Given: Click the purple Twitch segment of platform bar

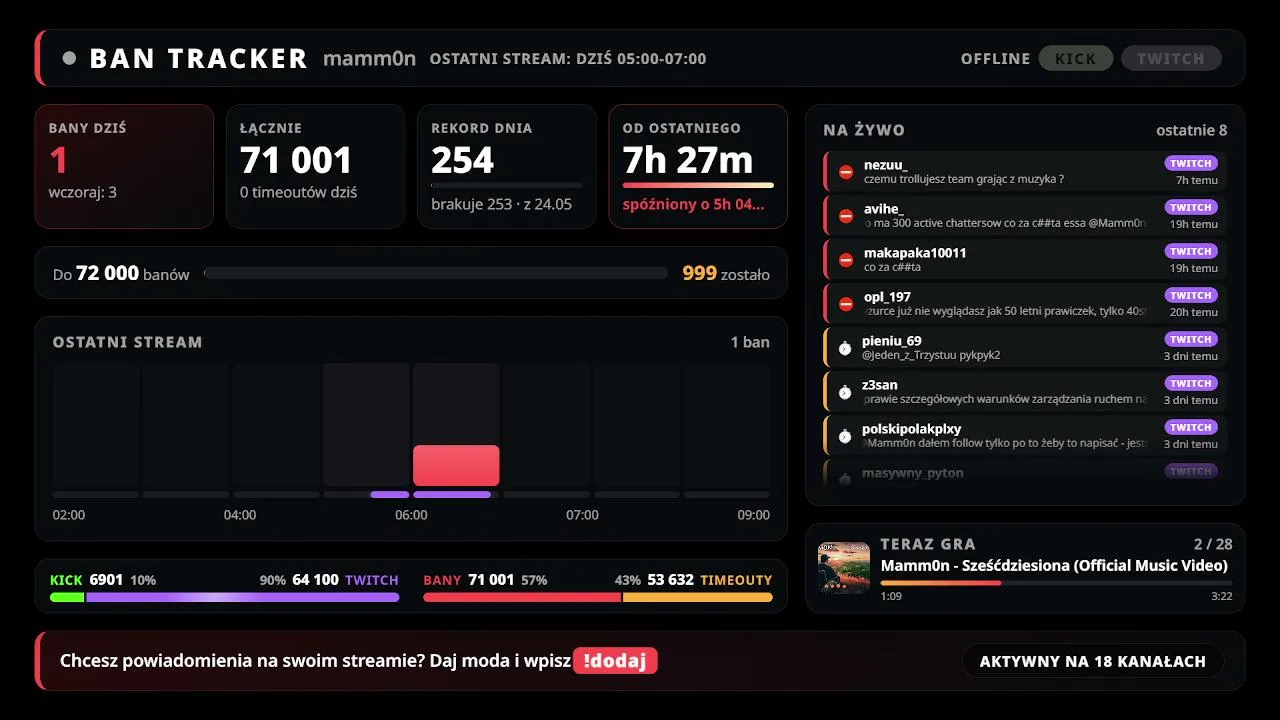Looking at the screenshot, I should point(243,597).
